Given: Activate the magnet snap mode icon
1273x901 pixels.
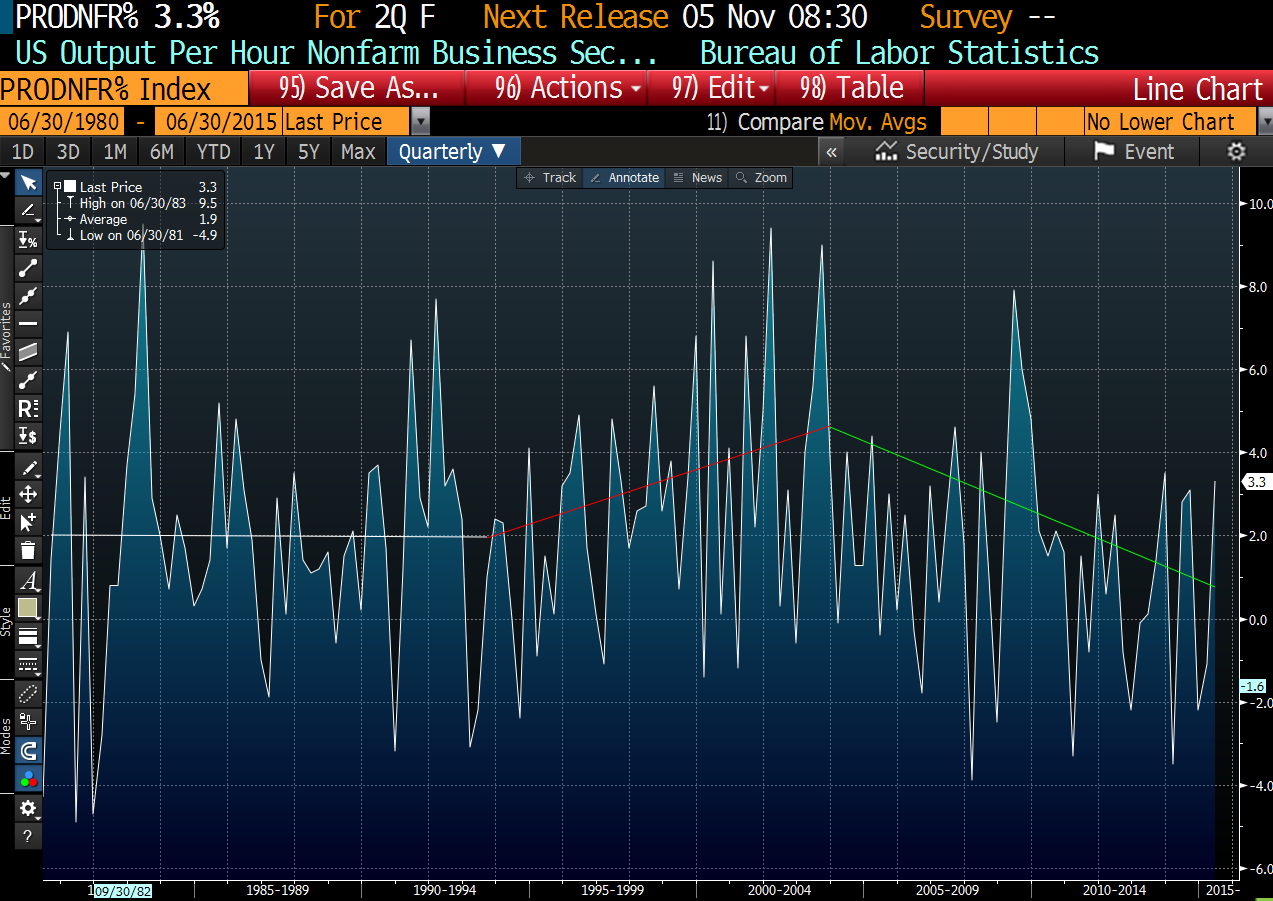Looking at the screenshot, I should click(28, 750).
